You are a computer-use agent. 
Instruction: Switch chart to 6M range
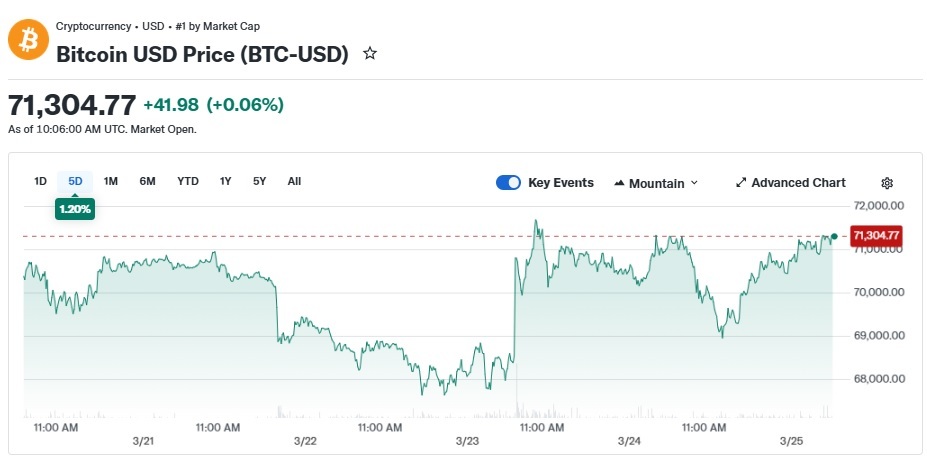coord(147,181)
